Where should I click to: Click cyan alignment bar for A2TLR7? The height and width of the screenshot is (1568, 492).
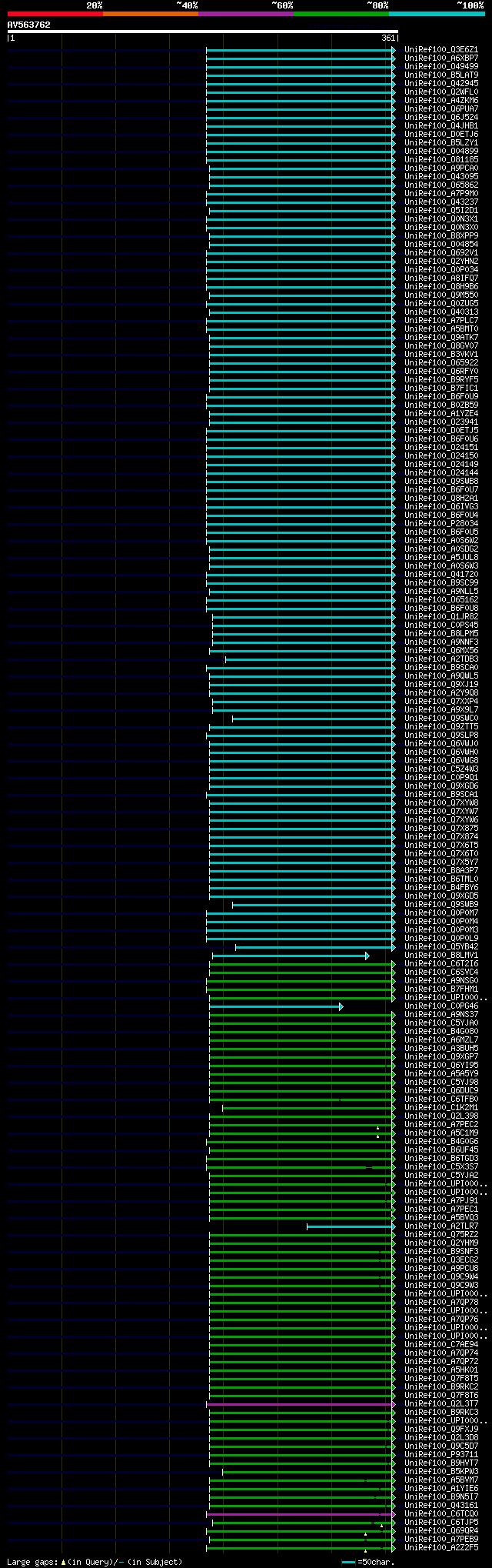tap(351, 1226)
